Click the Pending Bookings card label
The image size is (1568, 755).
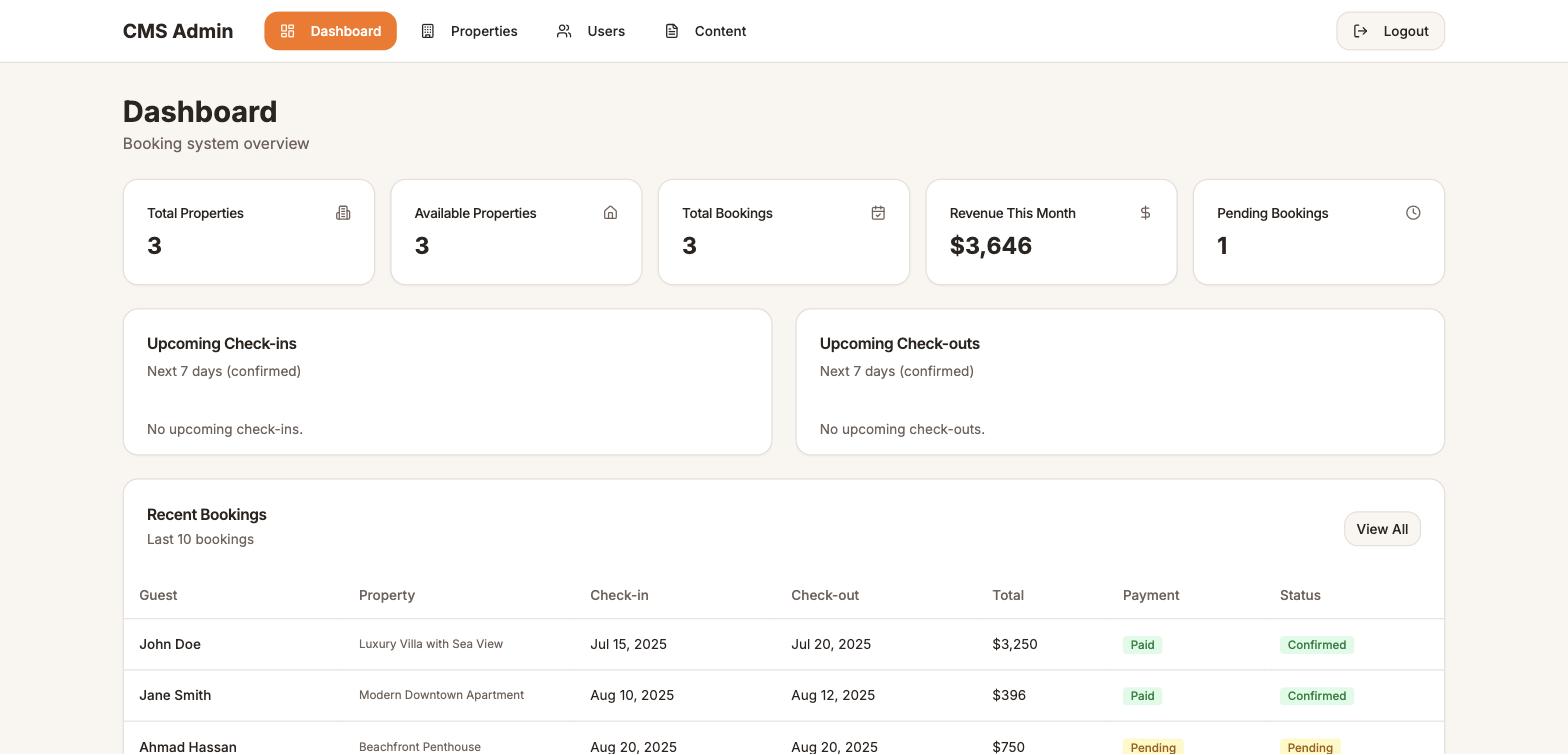pyautogui.click(x=1272, y=213)
